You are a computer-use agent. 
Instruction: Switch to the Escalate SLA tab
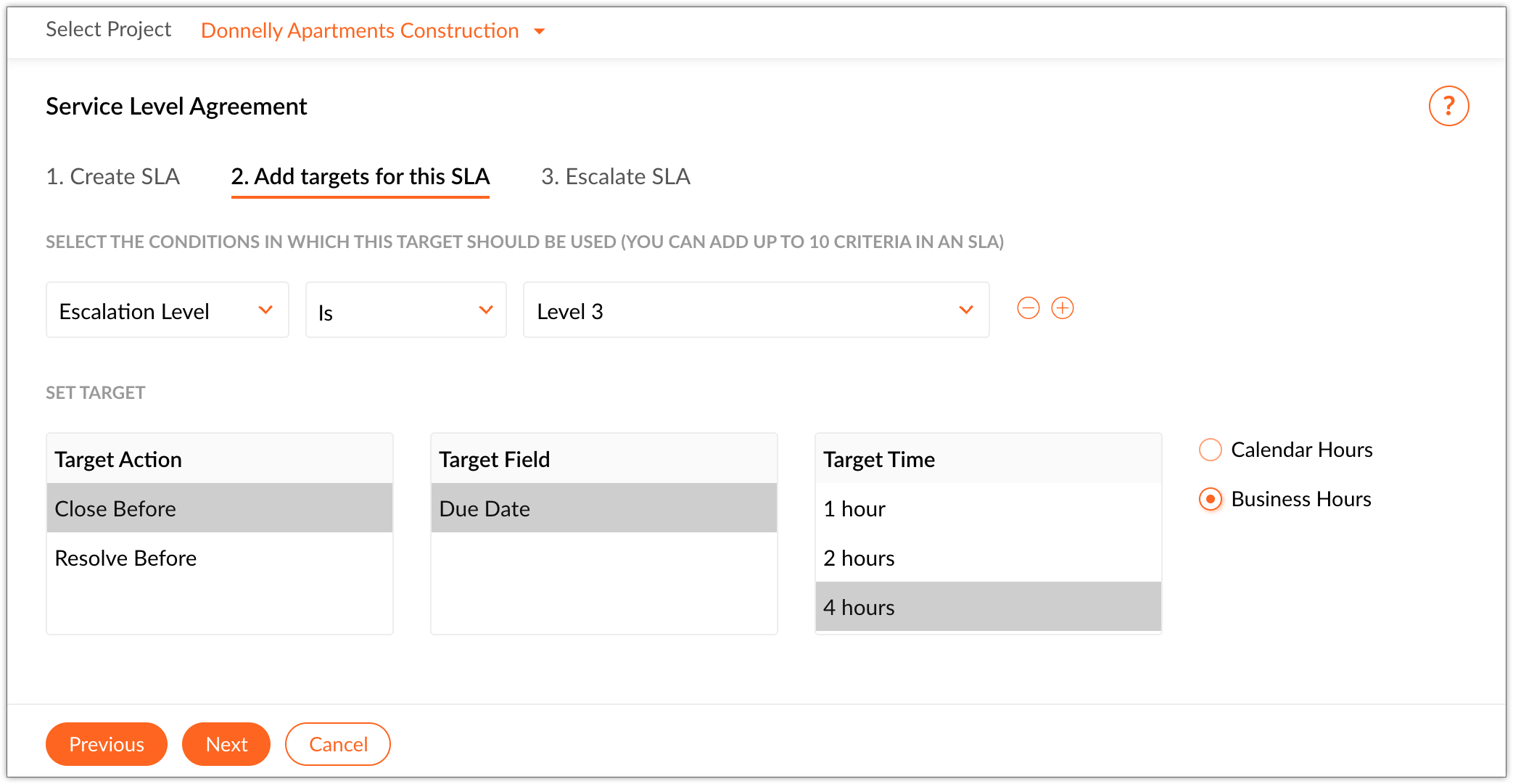[615, 176]
